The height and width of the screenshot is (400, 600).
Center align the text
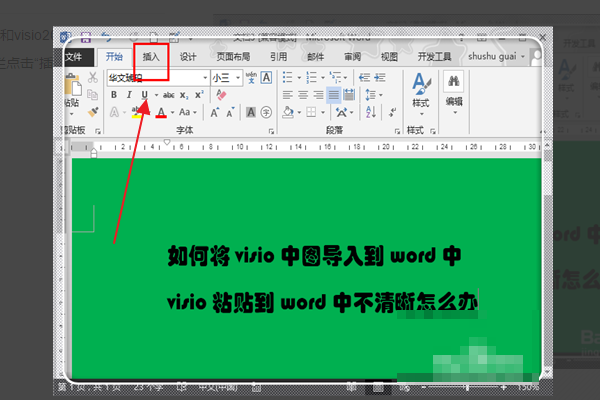303,95
